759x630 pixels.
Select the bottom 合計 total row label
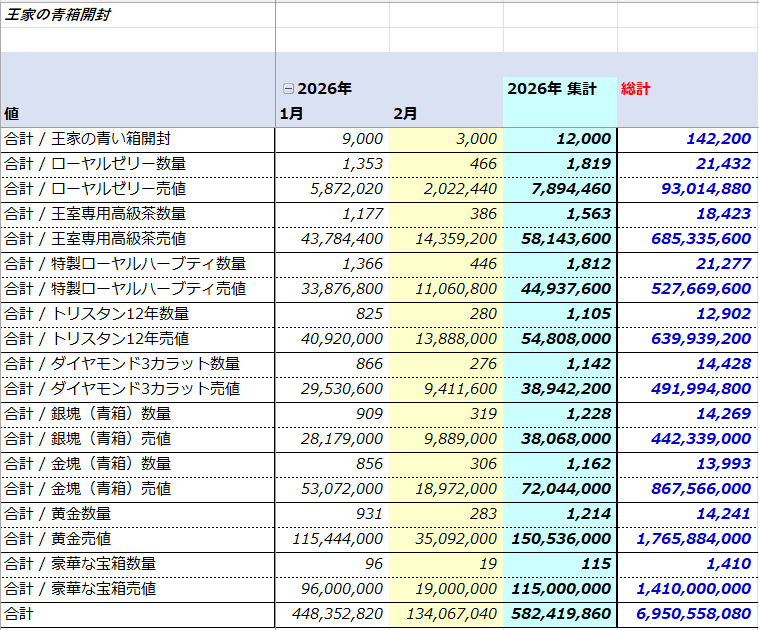point(19,614)
